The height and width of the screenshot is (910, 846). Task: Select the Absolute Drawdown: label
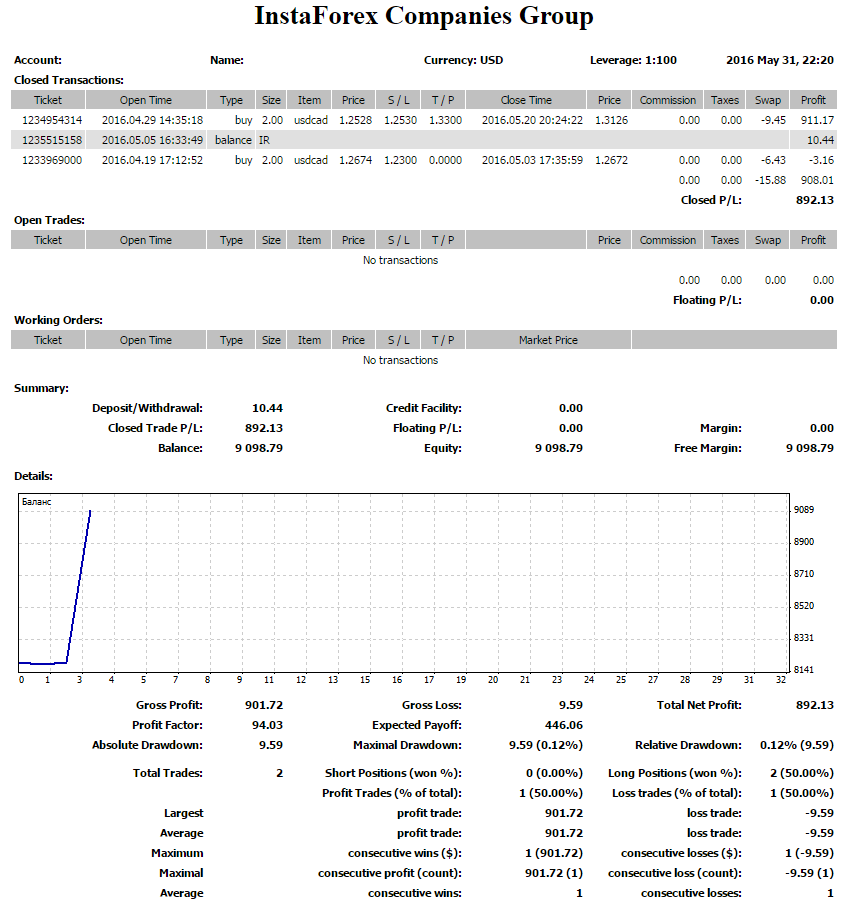(x=147, y=745)
